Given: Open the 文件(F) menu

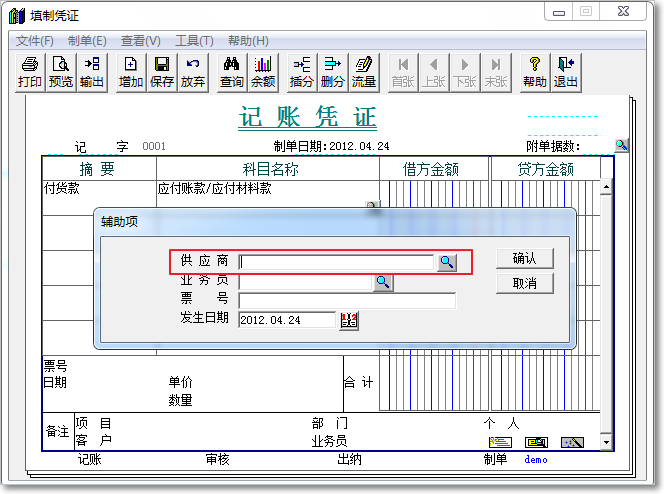Looking at the screenshot, I should (x=35, y=41).
